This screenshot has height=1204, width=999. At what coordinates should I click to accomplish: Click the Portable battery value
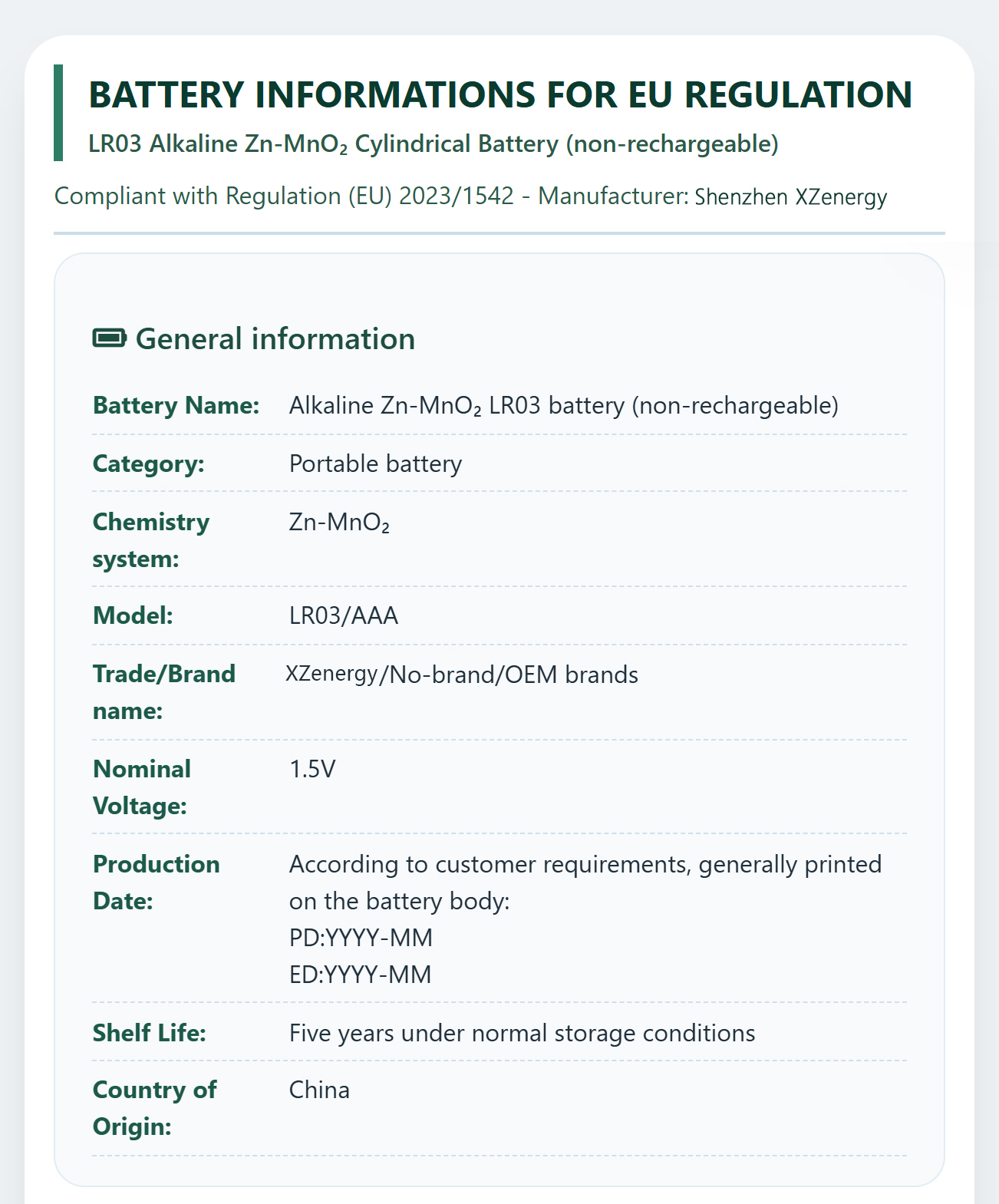pos(376,463)
